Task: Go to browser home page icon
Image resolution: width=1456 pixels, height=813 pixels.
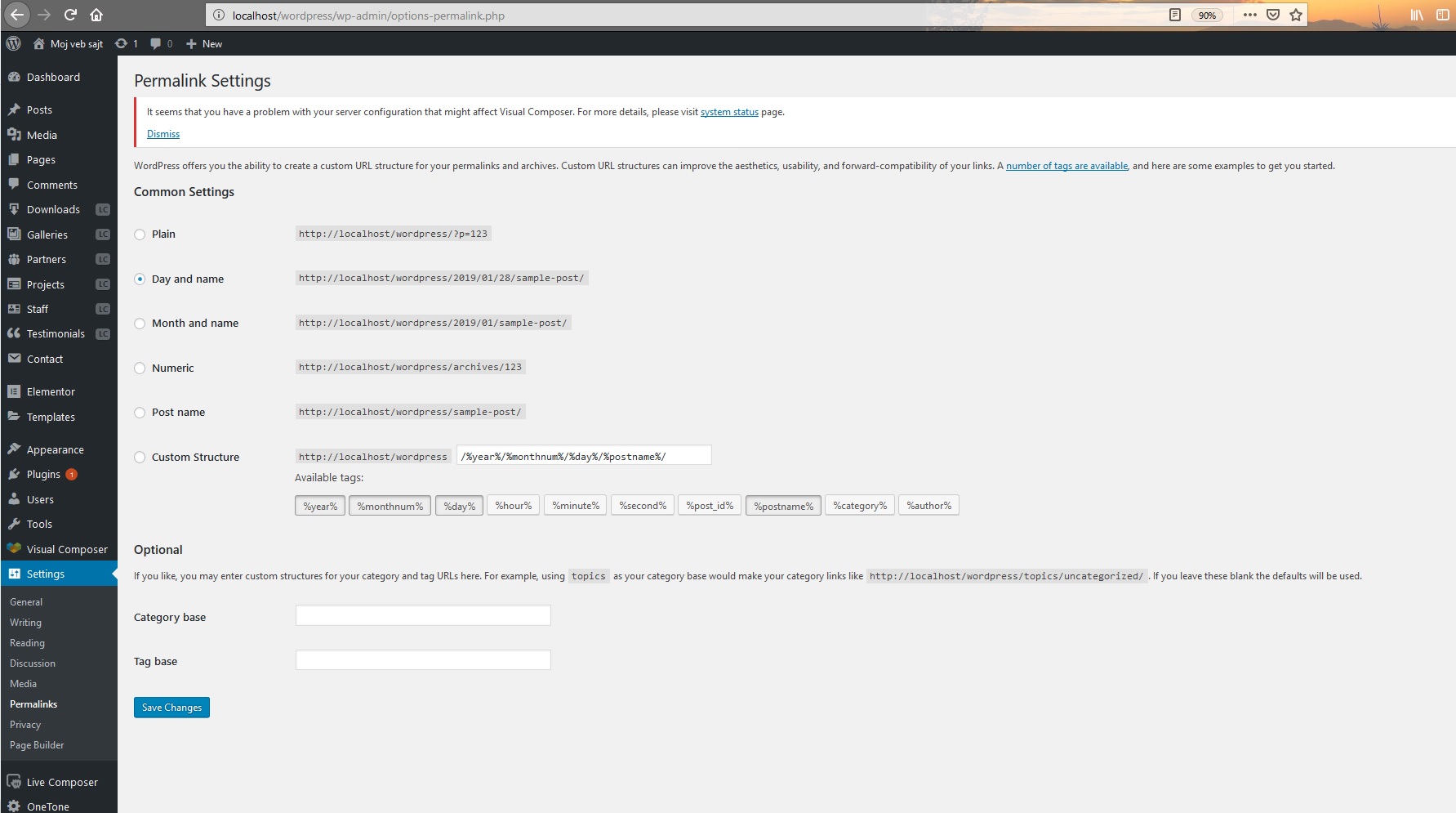Action: [x=96, y=15]
